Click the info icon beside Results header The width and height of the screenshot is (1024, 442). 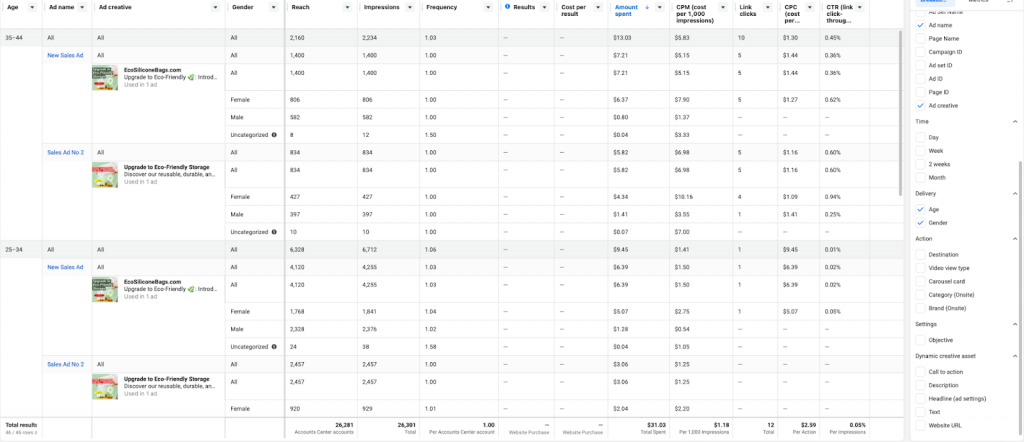click(507, 7)
